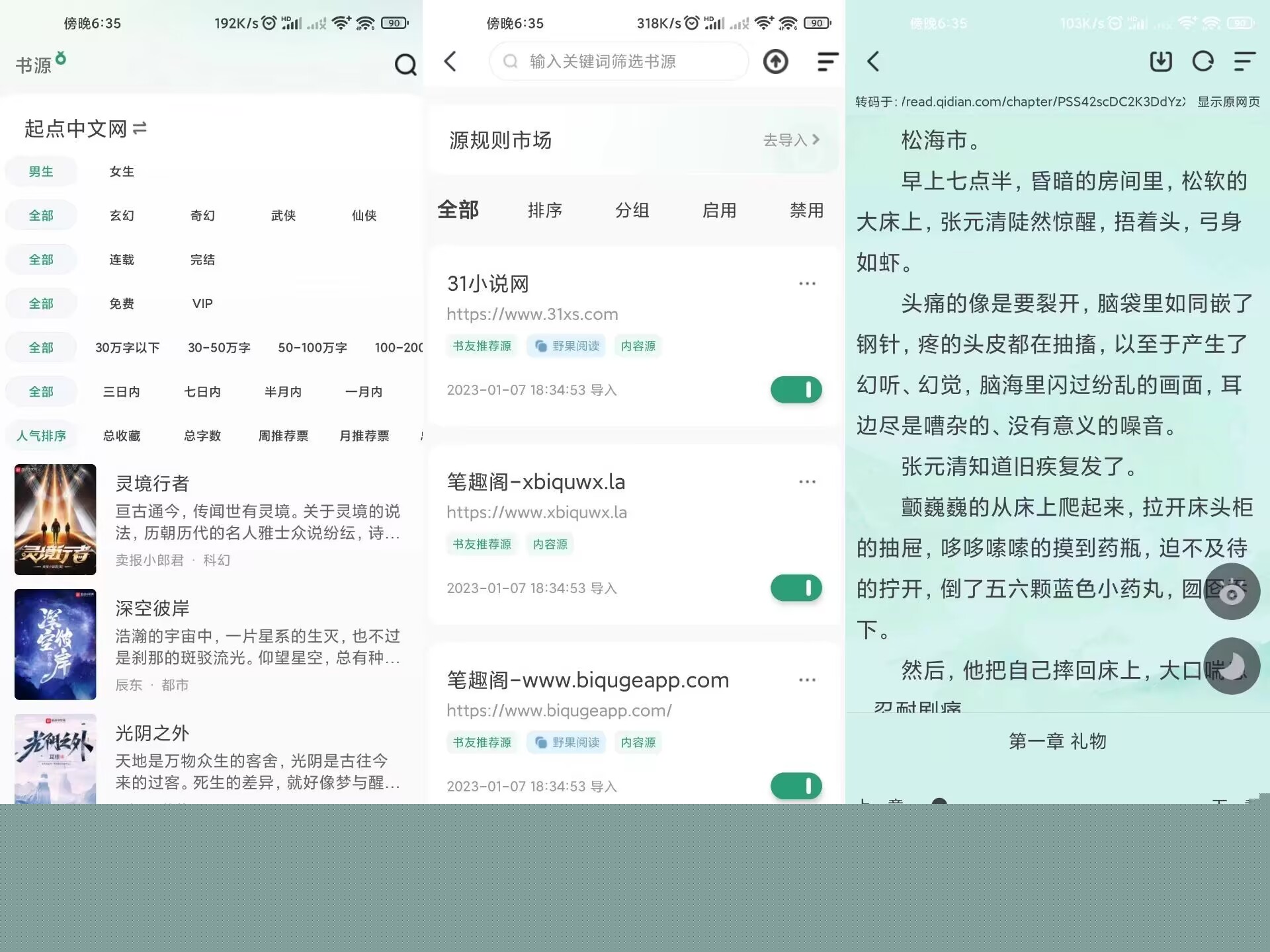Viewport: 1270px width, 952px height.
Task: Filter updates by 半月内
Action: pos(283,392)
